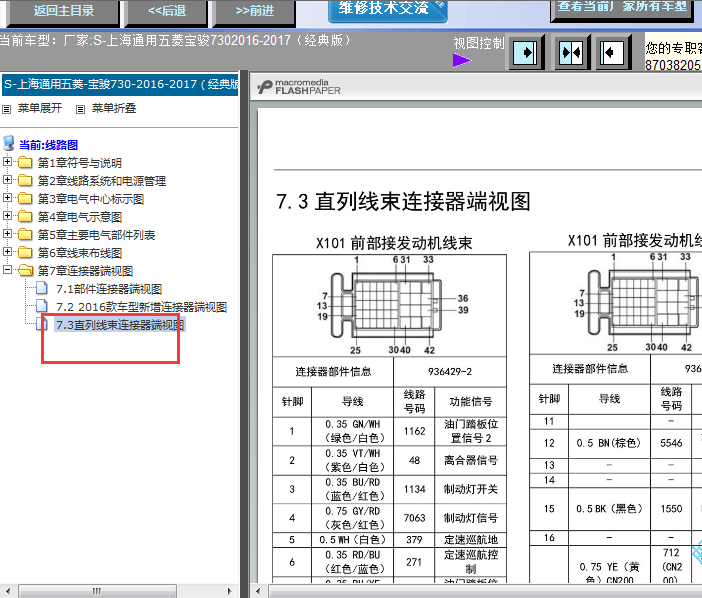Click document viewer scroll-left arrow
The height and width of the screenshot is (598, 702).
point(258,591)
